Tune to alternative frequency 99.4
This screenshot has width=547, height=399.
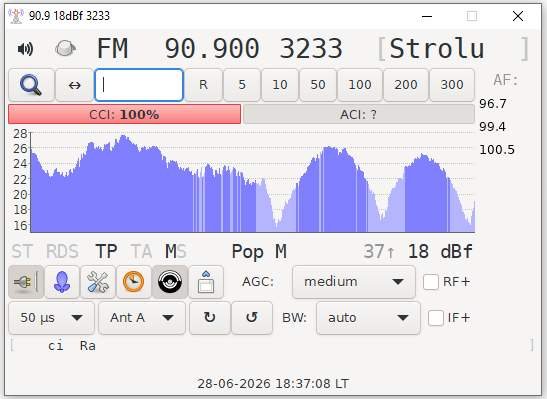click(493, 127)
